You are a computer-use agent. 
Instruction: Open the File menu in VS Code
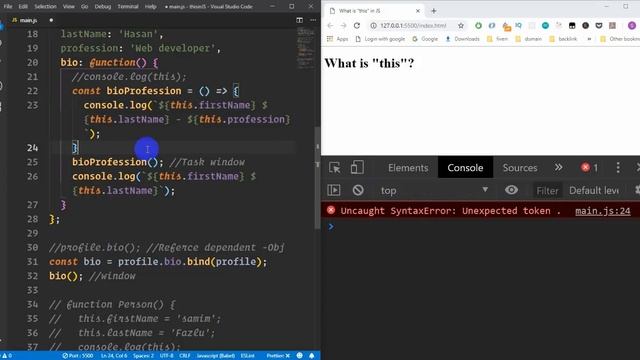tap(8, 7)
